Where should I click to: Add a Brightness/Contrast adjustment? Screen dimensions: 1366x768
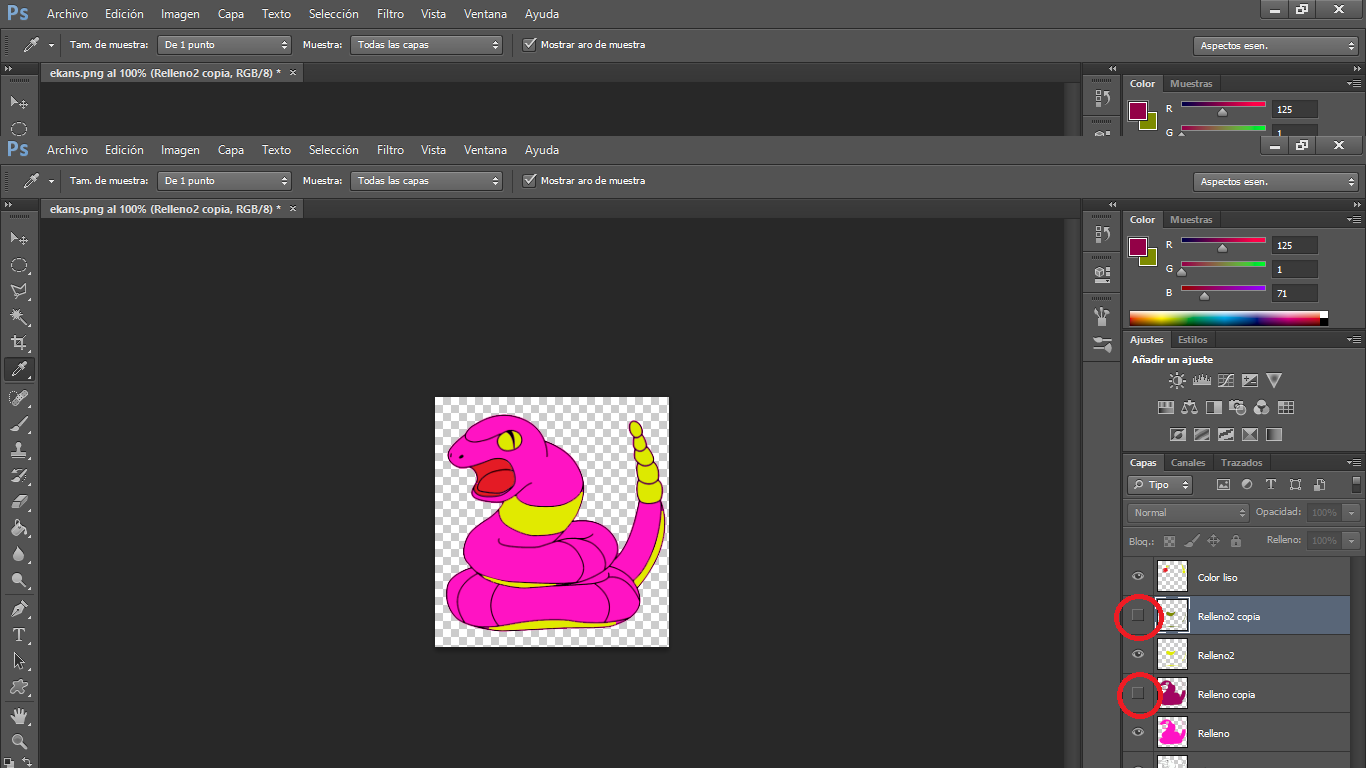(1177, 381)
